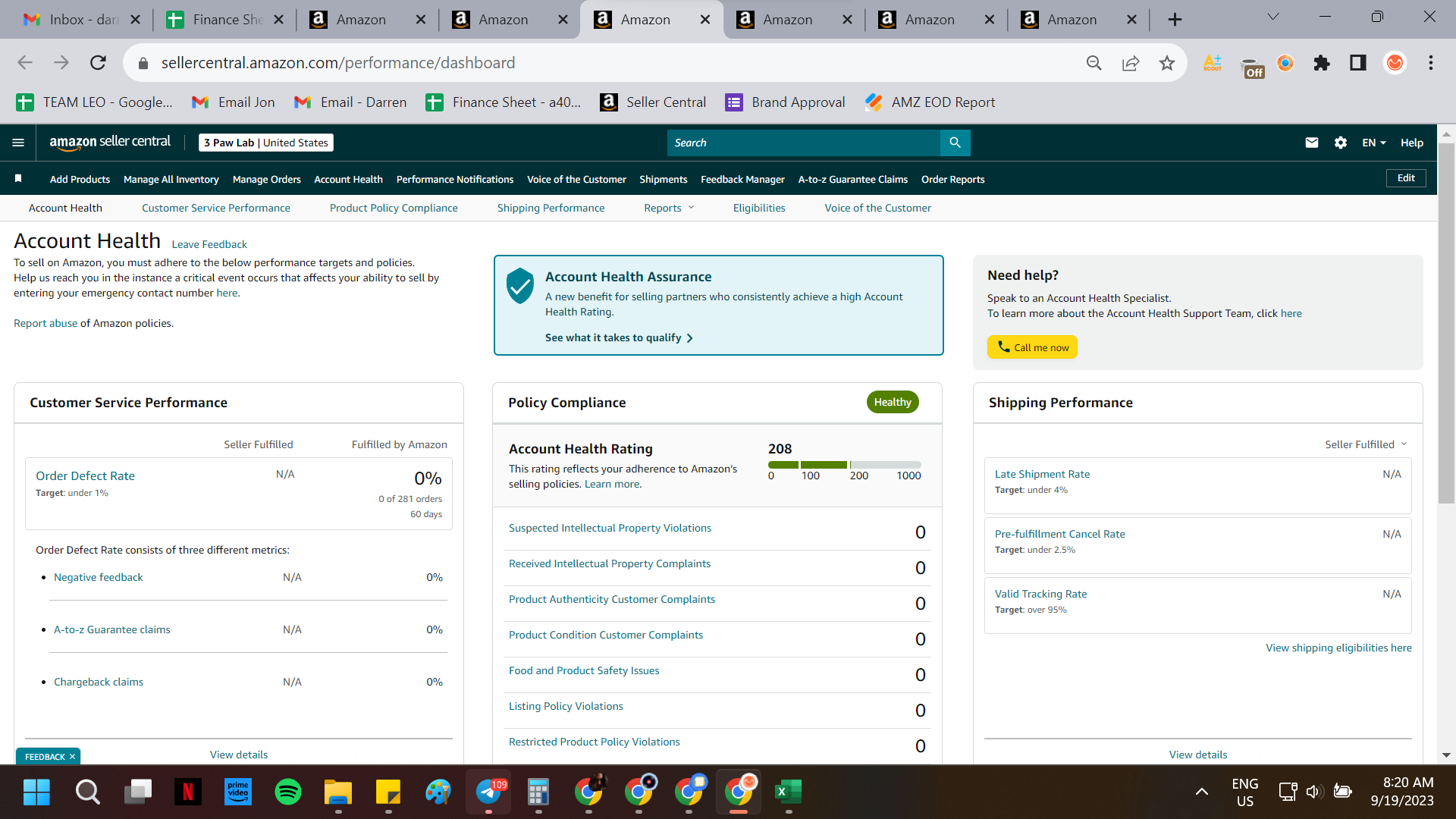Open Excel from the taskbar
This screenshot has width=1456, height=819.
(788, 792)
